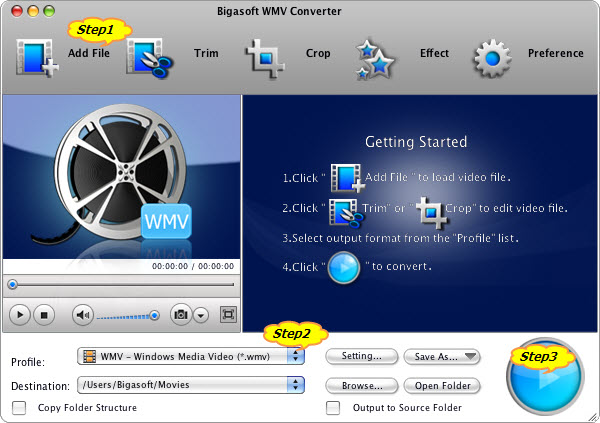This screenshot has height=423, width=600.
Task: Open the Save As... dropdown button
Action: (442, 356)
